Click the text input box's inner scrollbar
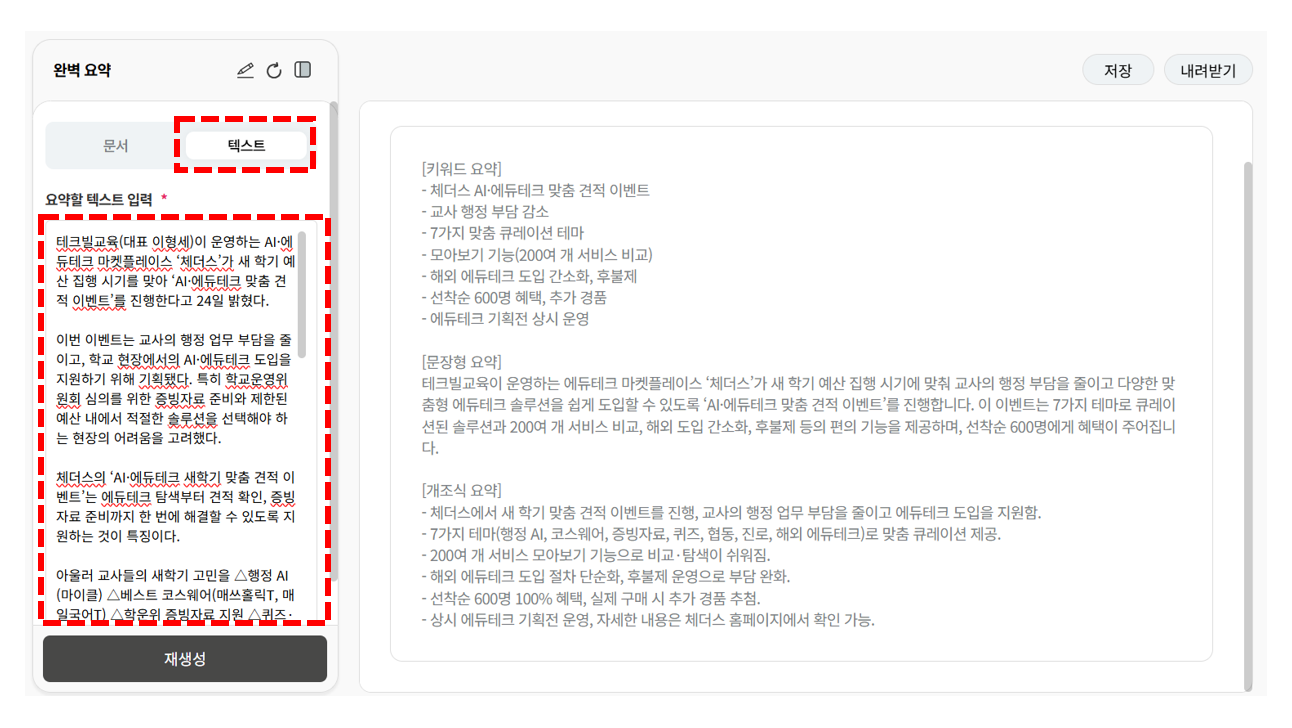Image resolution: width=1292 pixels, height=728 pixels. pos(302,295)
